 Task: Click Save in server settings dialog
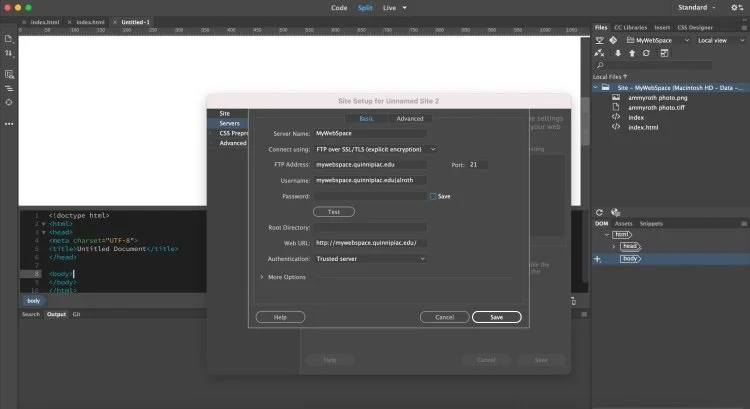(x=496, y=317)
